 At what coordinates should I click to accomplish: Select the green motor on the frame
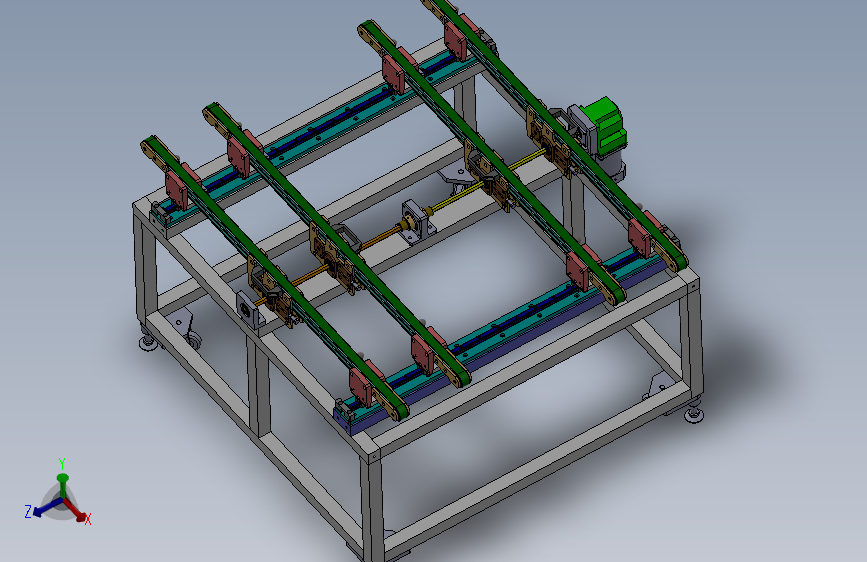click(605, 126)
